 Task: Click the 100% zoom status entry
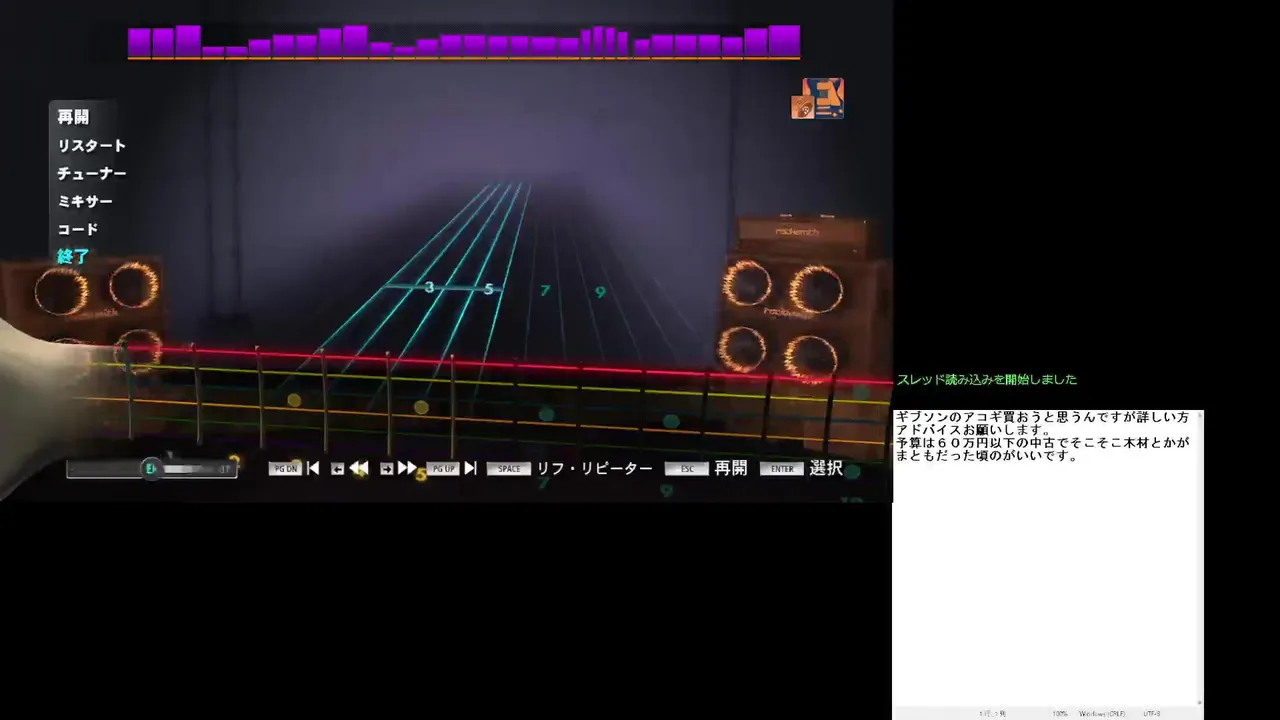(1060, 714)
